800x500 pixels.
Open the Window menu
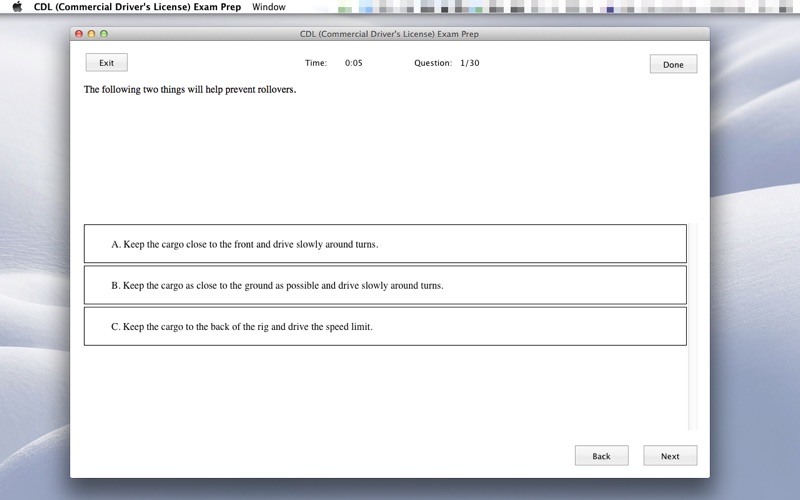(x=269, y=7)
